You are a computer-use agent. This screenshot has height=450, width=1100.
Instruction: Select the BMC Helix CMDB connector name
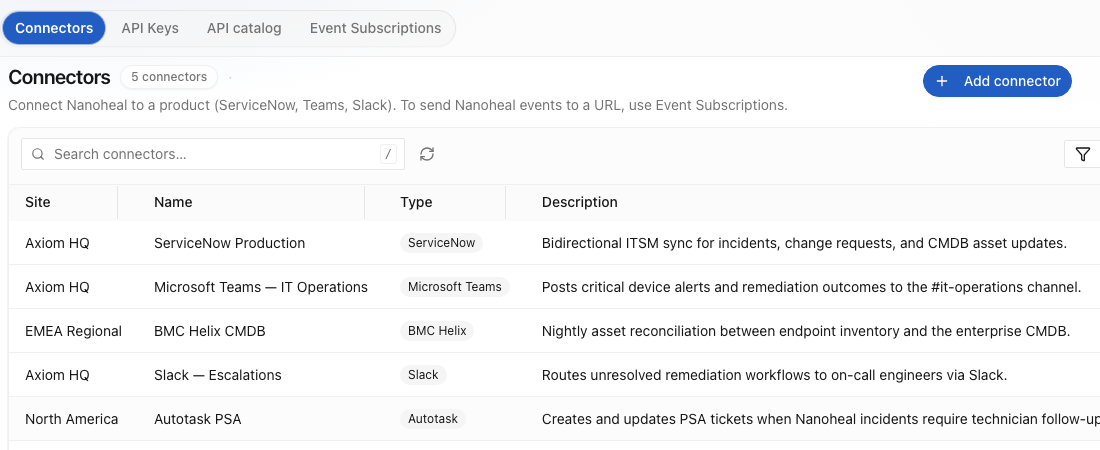point(210,331)
